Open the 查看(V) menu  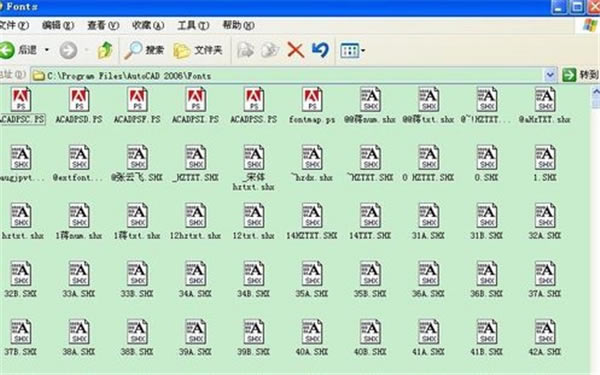(103, 25)
